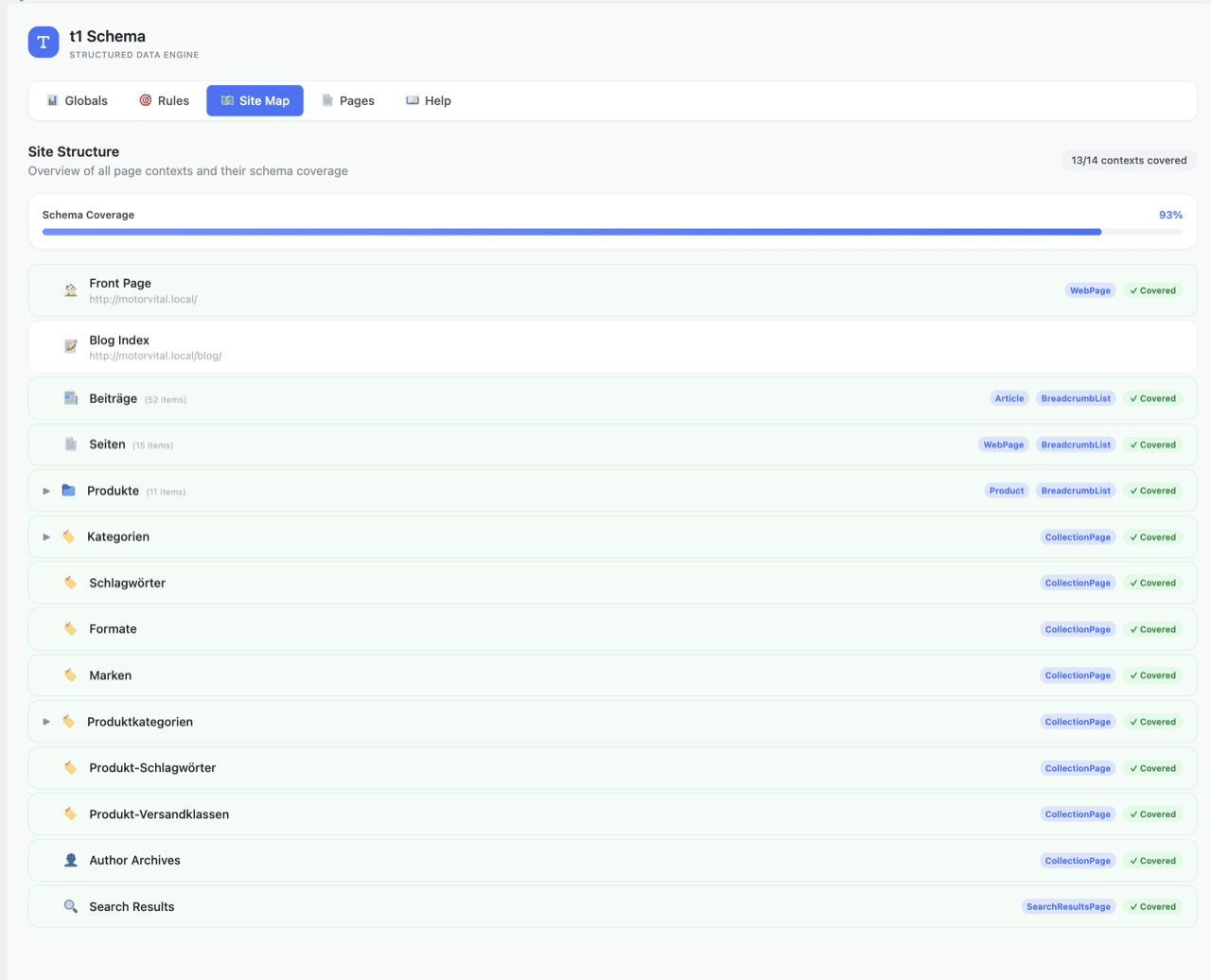This screenshot has height=980, width=1211.
Task: Open the Help tab
Action: click(x=429, y=100)
